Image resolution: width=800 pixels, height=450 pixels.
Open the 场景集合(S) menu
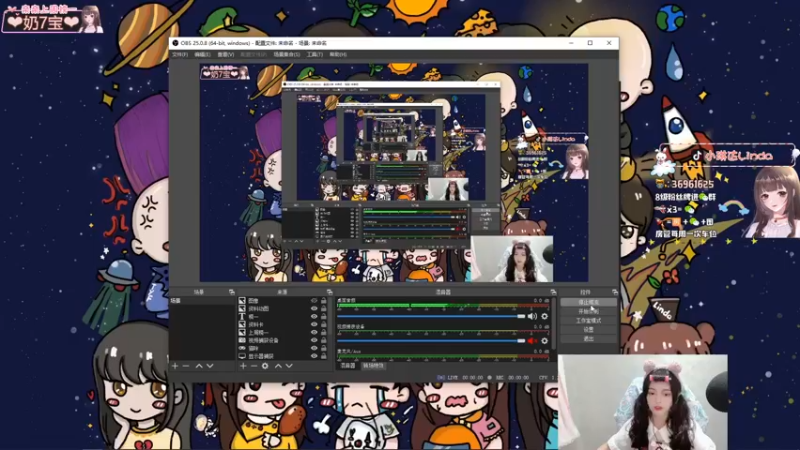coord(287,54)
